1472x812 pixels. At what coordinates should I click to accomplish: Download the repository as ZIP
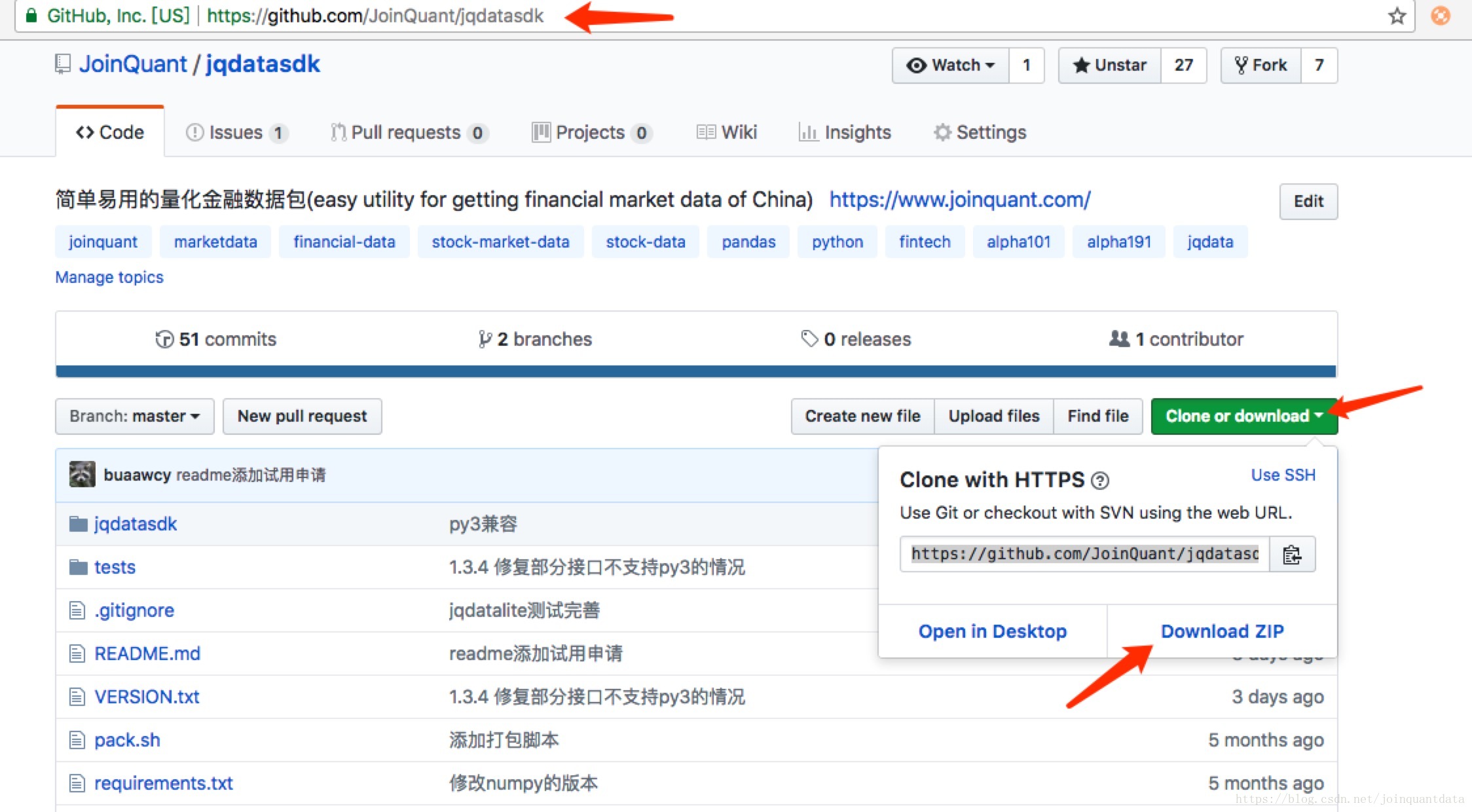click(x=1222, y=631)
